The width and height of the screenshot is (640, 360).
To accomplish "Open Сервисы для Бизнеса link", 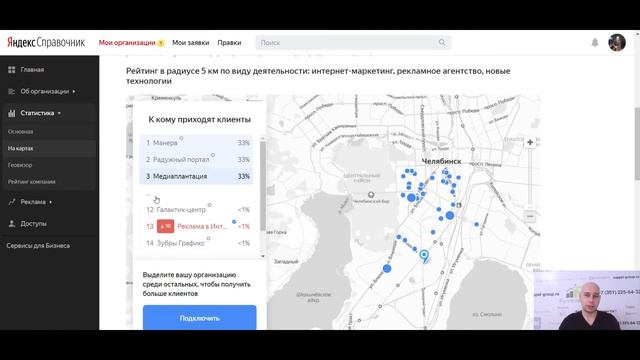I will pos(38,246).
